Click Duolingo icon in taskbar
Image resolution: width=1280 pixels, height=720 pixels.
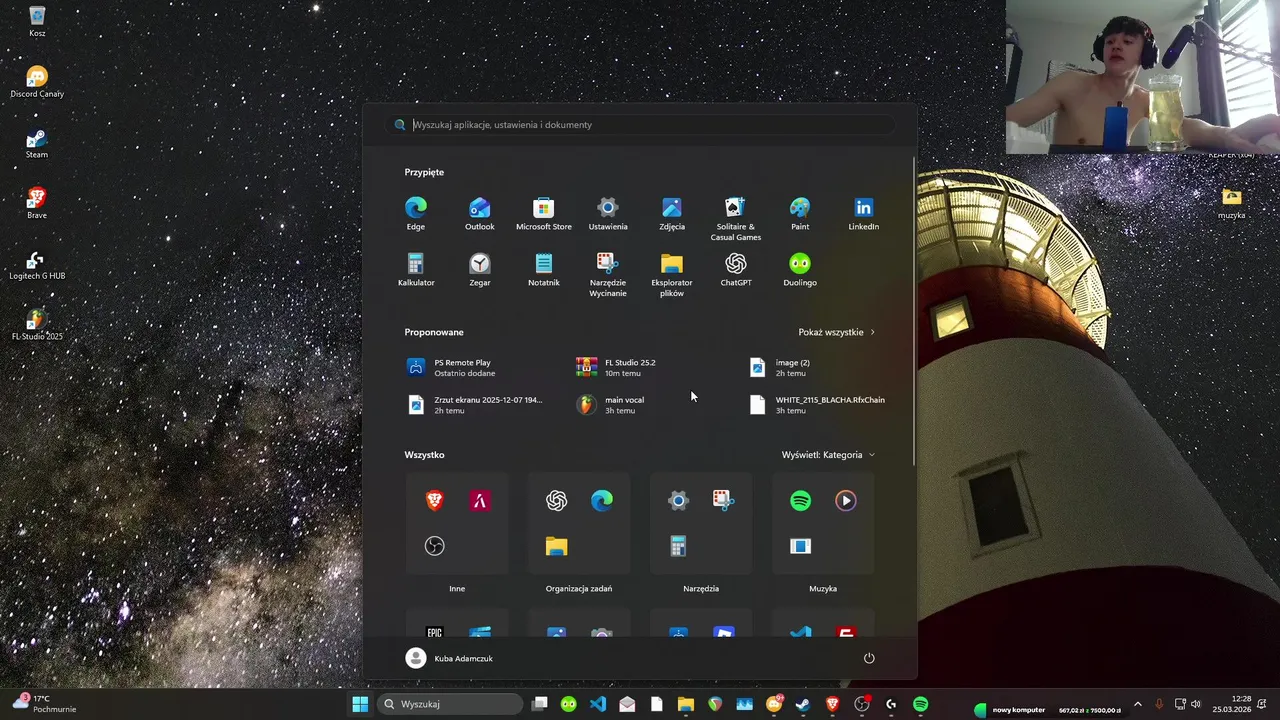569,704
